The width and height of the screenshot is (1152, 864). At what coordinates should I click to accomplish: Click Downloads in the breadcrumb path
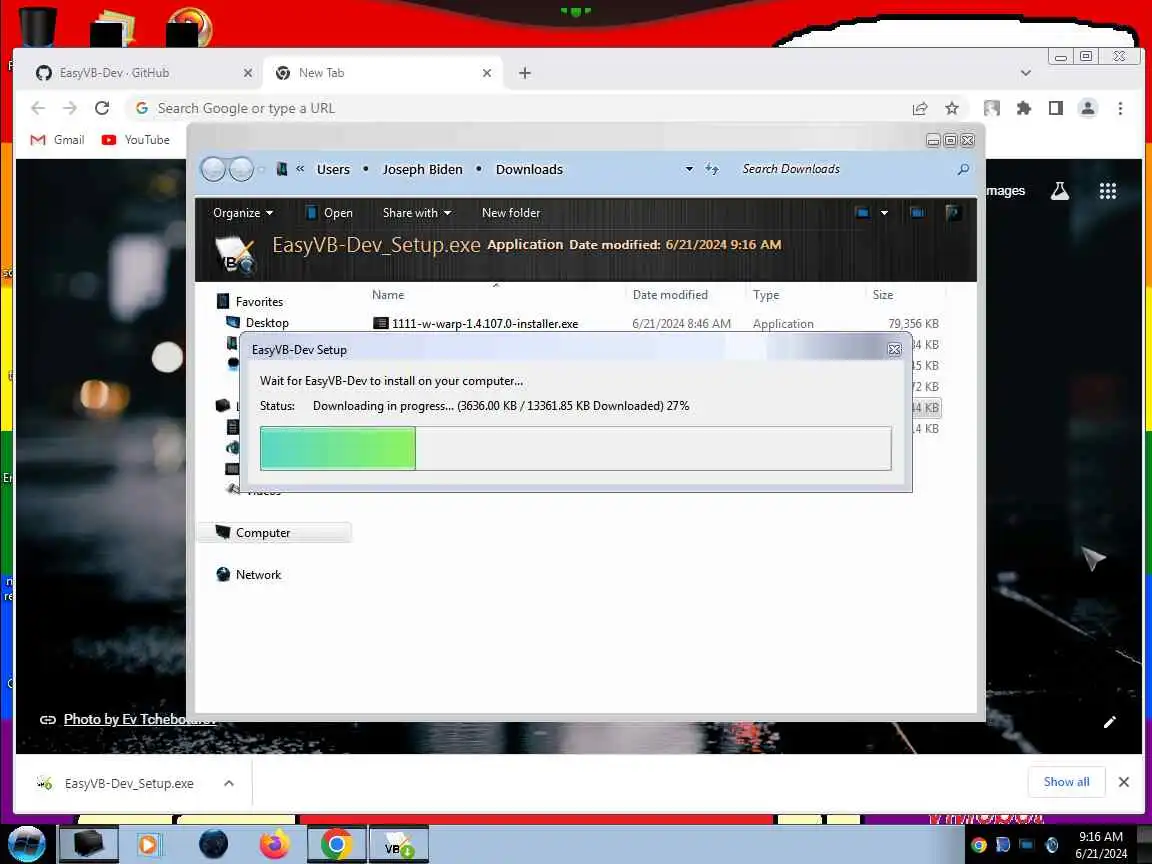(529, 169)
